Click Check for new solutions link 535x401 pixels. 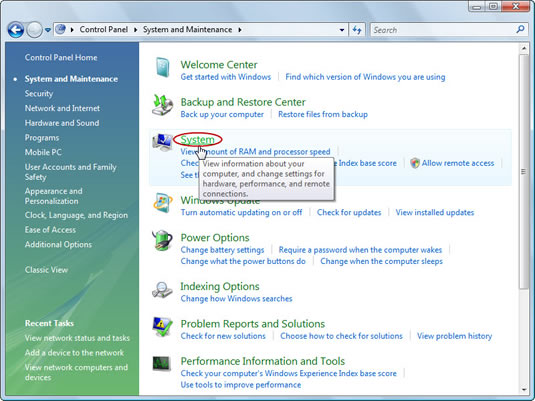tap(223, 336)
